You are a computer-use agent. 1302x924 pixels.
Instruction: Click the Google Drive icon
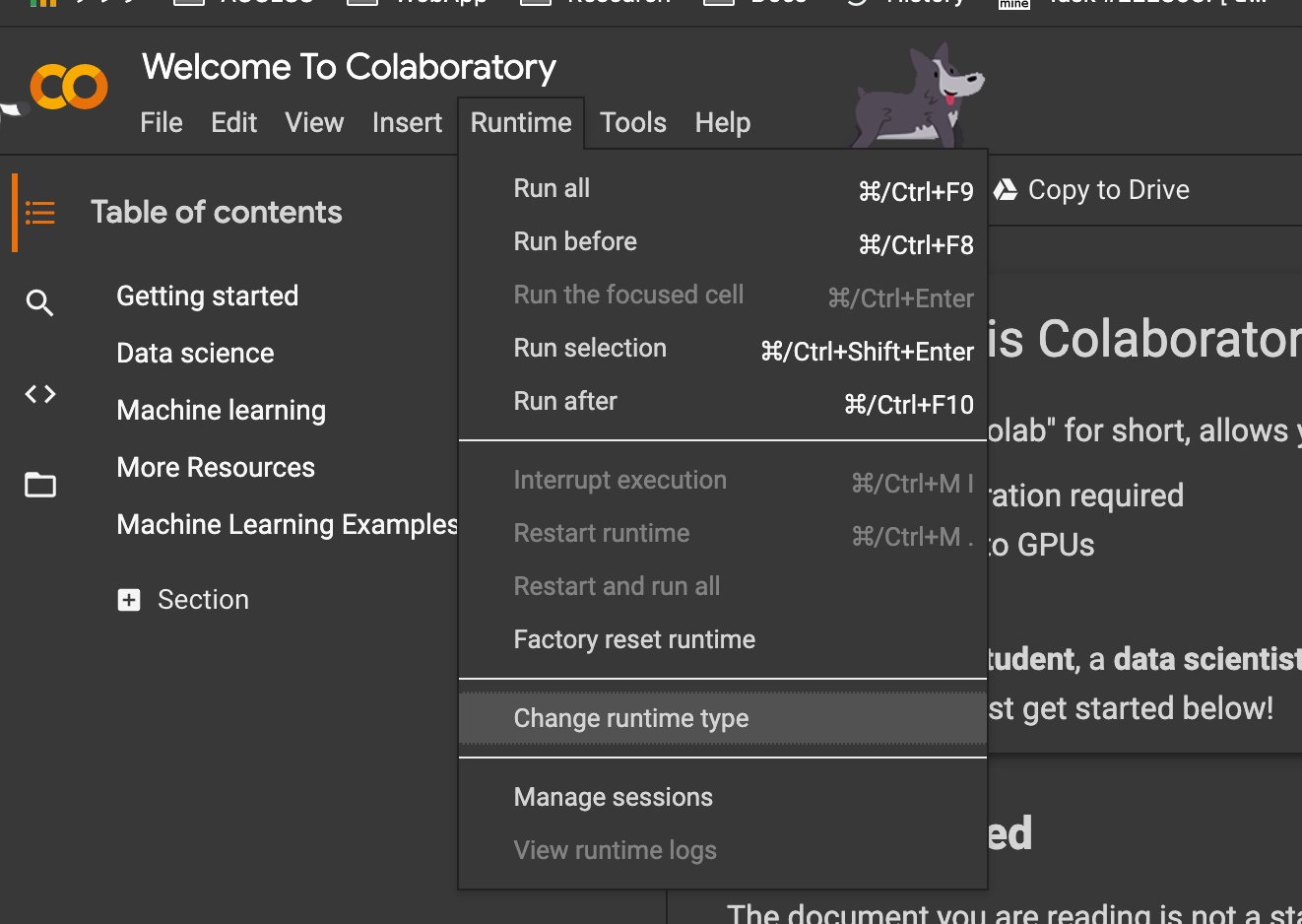(x=1006, y=190)
